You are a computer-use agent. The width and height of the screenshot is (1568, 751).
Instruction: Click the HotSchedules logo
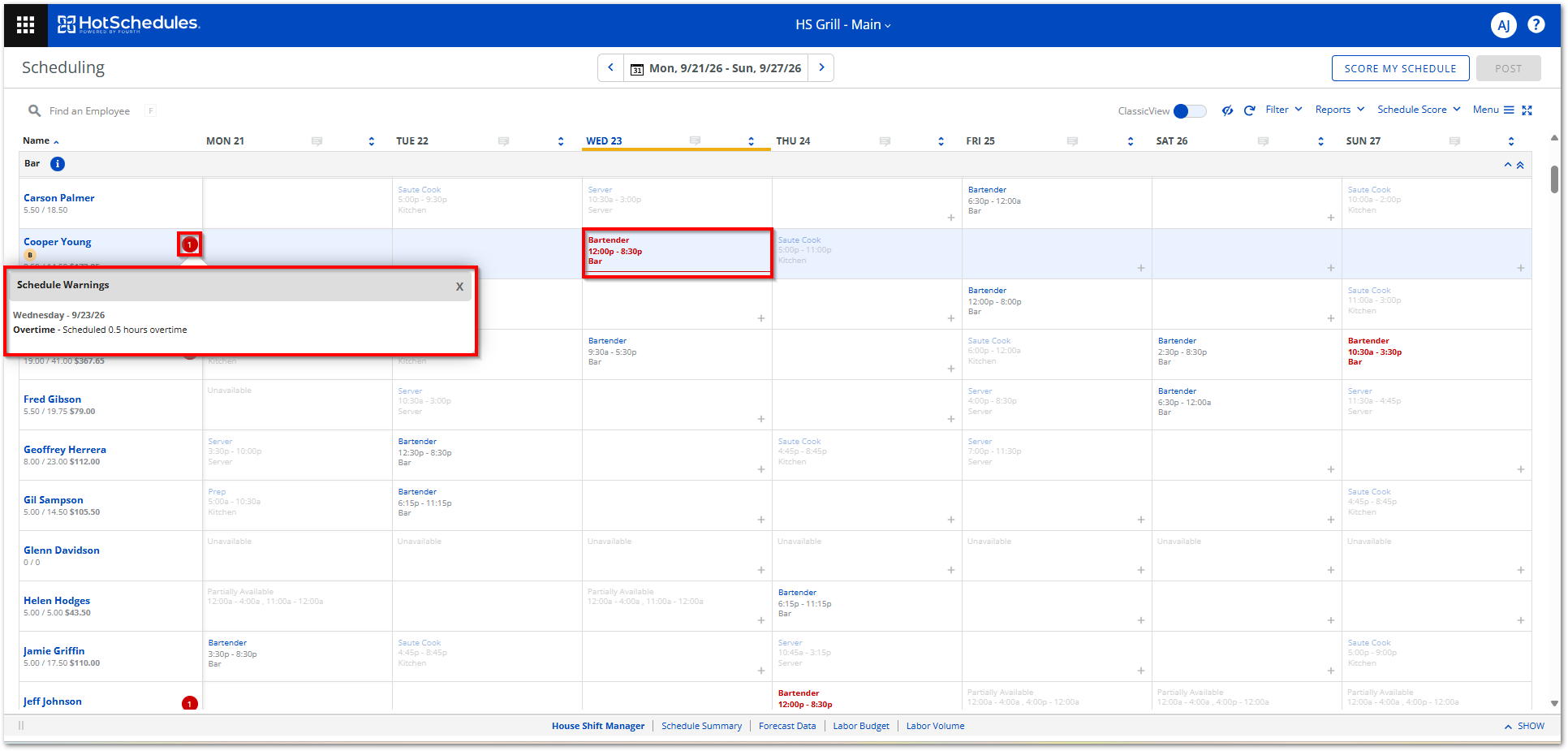coord(128,24)
